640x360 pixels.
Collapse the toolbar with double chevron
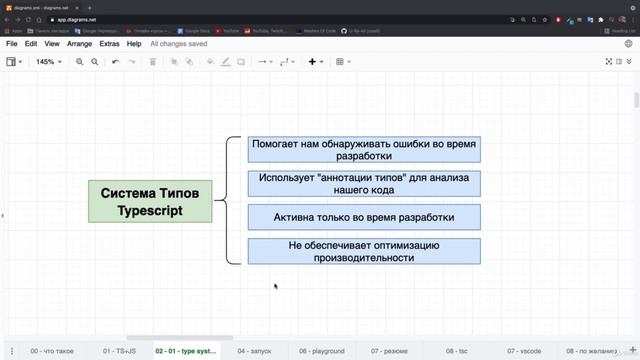pyautogui.click(x=629, y=61)
